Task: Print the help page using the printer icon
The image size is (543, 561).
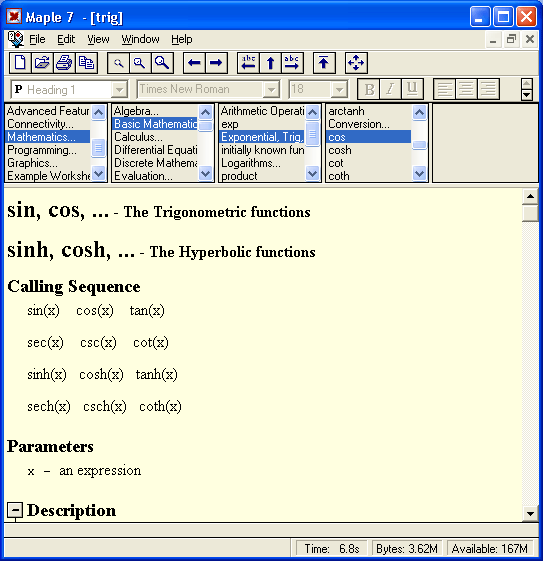Action: (x=64, y=63)
